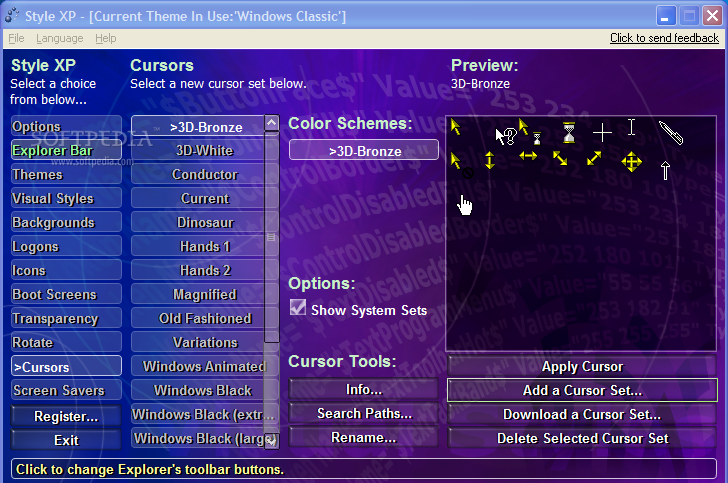Select the Hands 1 cursor set
This screenshot has width=728, height=483.
pyautogui.click(x=198, y=247)
